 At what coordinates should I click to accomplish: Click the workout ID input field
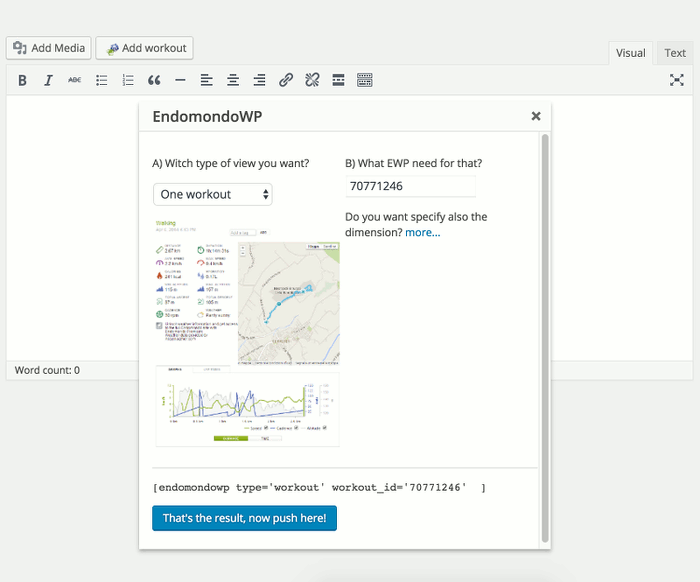411,186
